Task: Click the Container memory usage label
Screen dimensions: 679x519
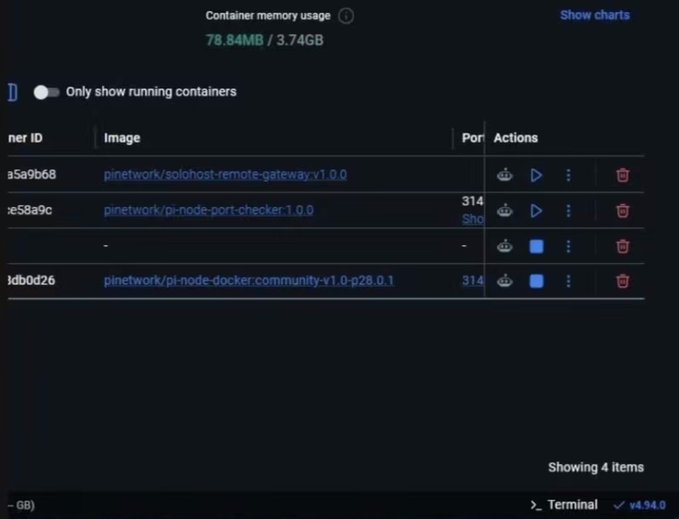Action: (268, 16)
